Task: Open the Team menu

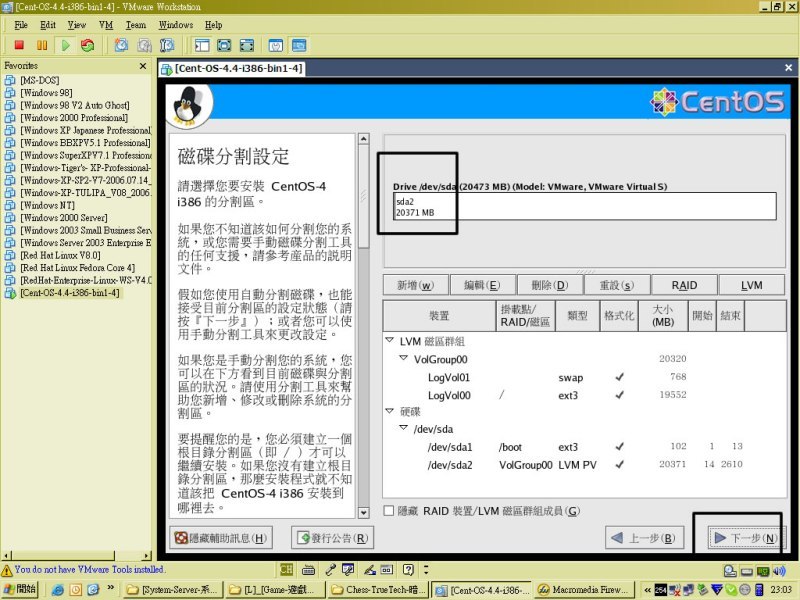Action: pos(136,25)
